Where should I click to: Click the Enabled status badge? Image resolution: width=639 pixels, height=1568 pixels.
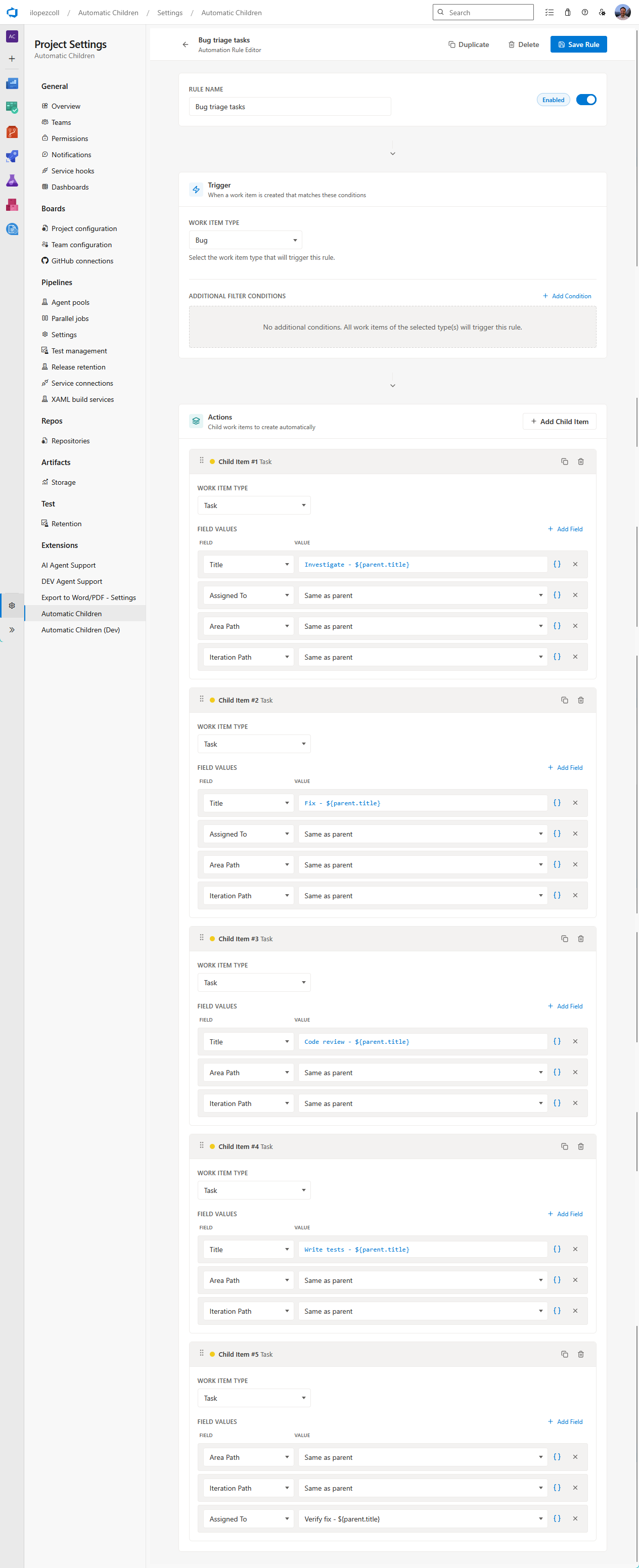click(x=553, y=100)
